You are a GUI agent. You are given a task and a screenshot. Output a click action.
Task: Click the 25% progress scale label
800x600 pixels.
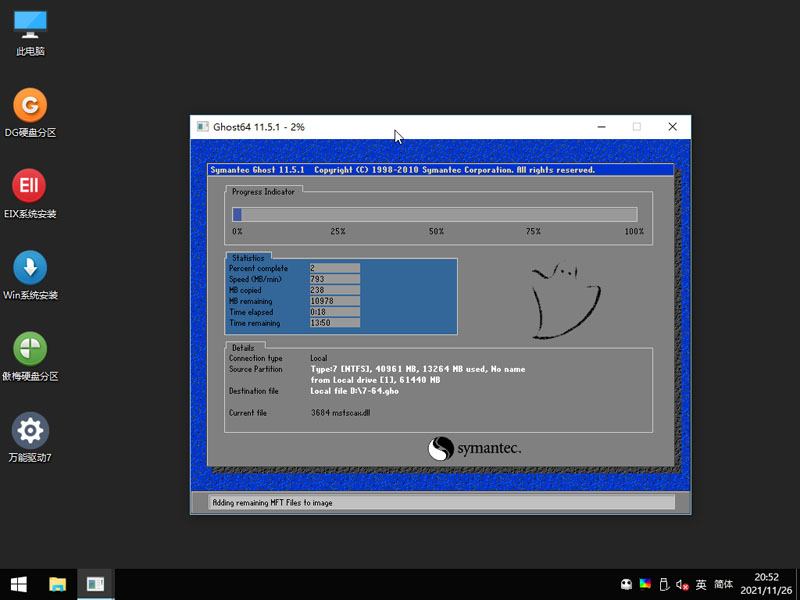338,232
